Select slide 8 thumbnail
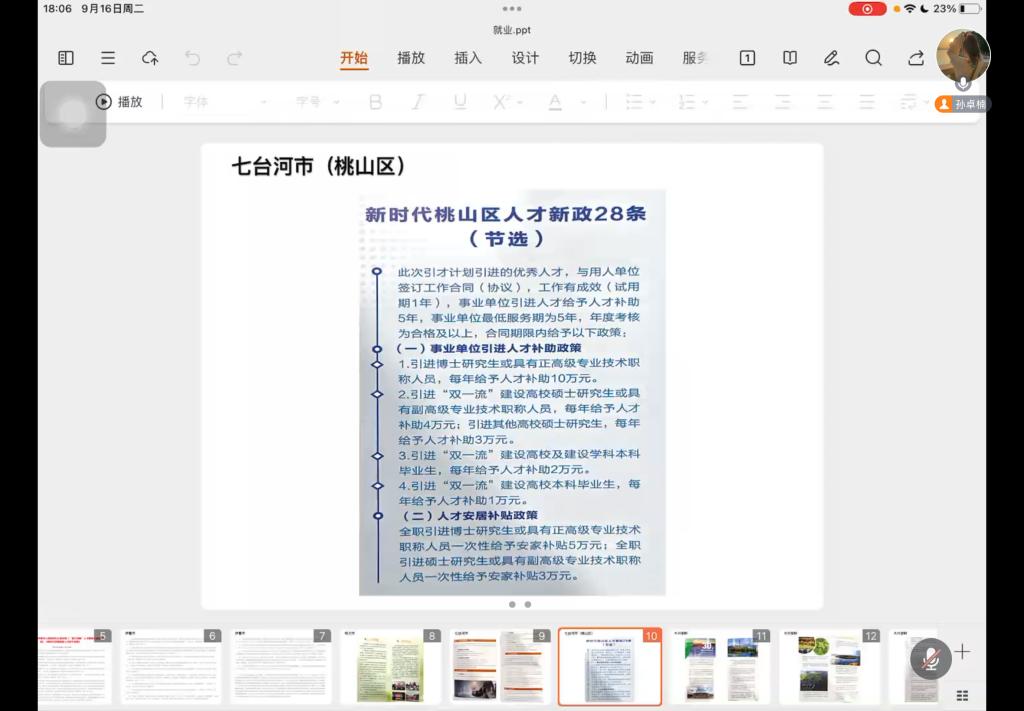 click(390, 666)
